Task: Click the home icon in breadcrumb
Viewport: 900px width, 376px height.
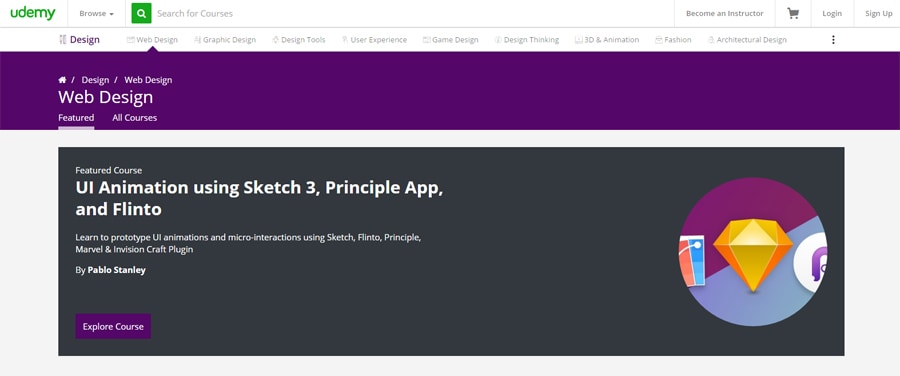Action: (x=62, y=80)
